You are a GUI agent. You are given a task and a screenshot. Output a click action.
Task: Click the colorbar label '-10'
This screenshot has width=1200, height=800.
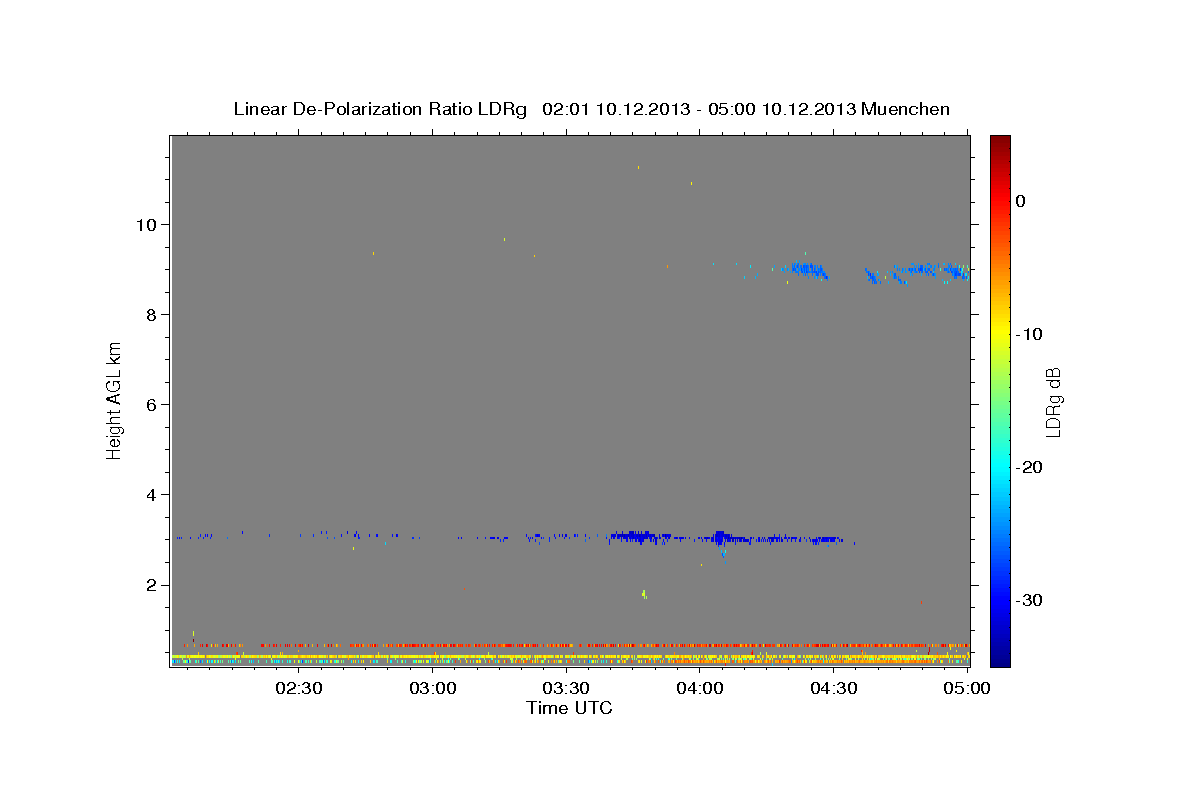coord(1029,334)
